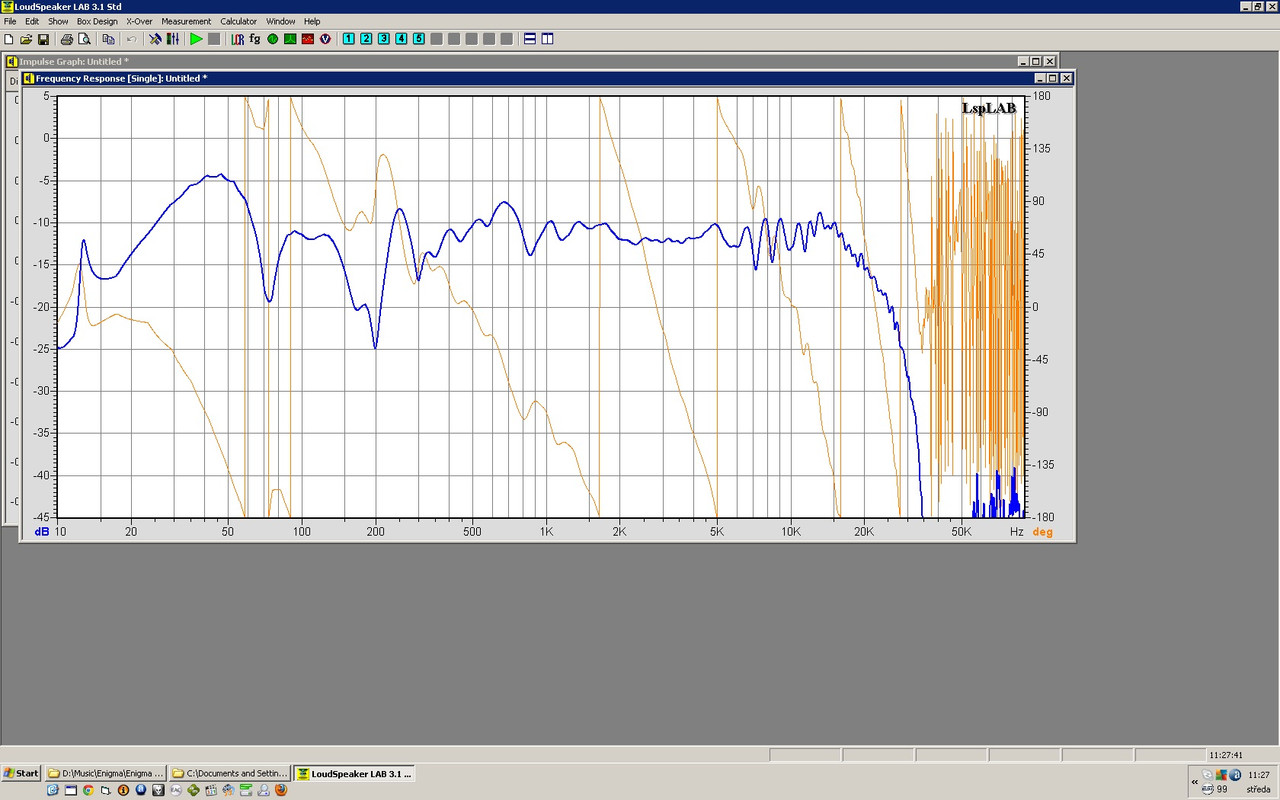
Task: Click the round green toolbar icon
Action: pos(272,39)
